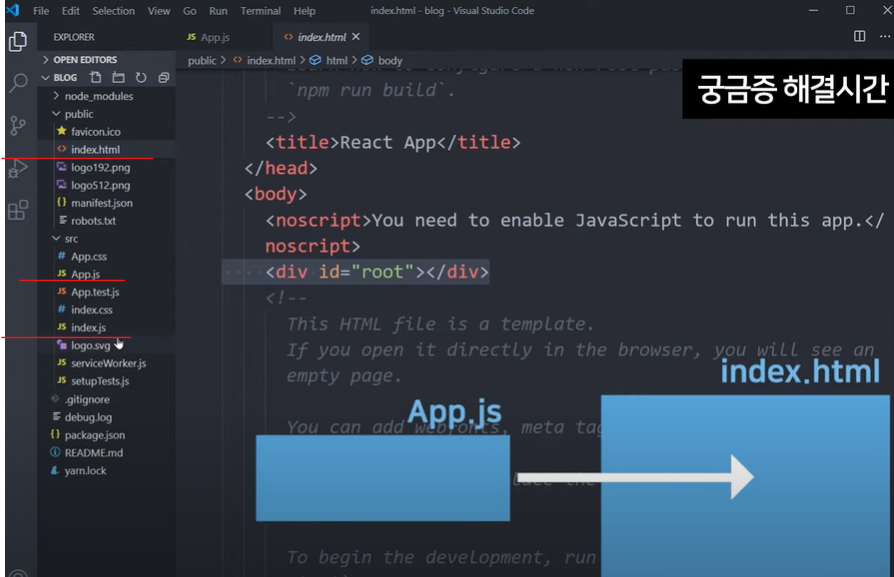The image size is (894, 577).
Task: Click the div id="root" code line
Action: [377, 272]
